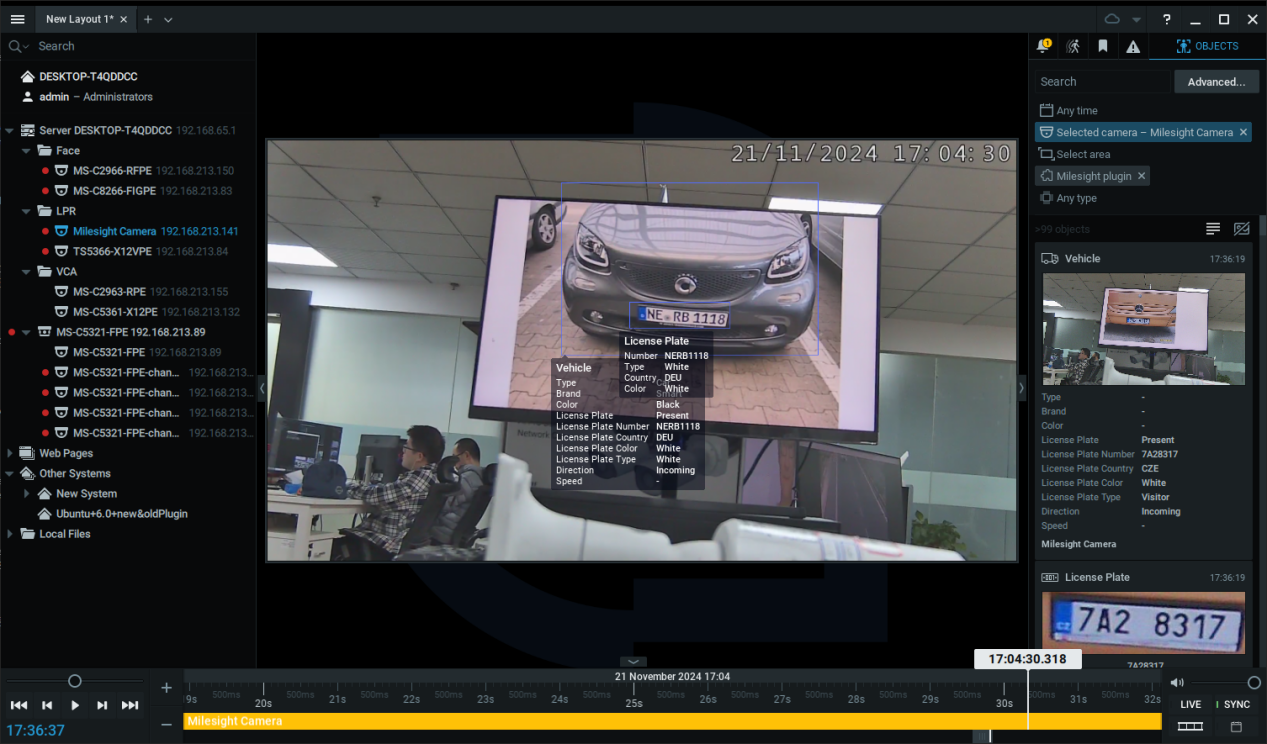
Task: Click the Select area filter
Action: tap(1075, 154)
